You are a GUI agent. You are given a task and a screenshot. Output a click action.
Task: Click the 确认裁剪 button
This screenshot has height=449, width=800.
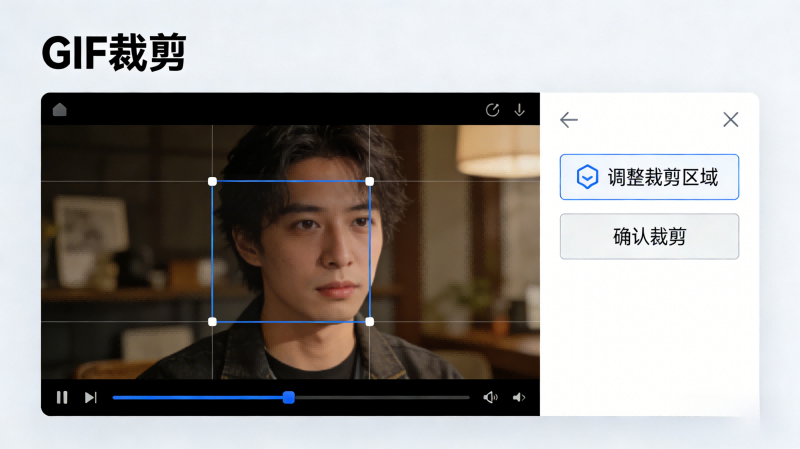(649, 237)
